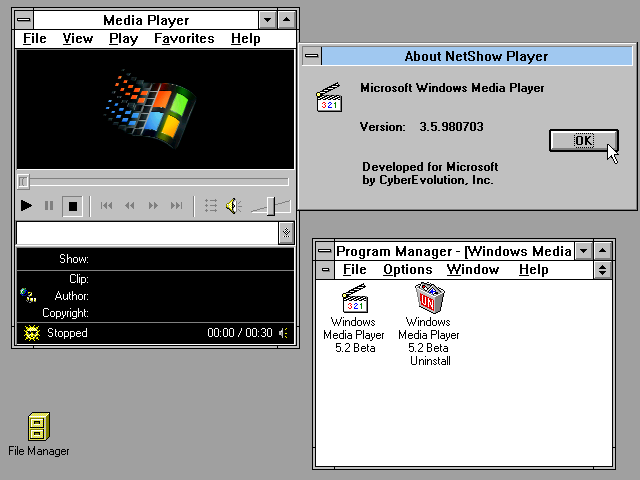Fast forward the media clip
The width and height of the screenshot is (640, 480).
point(153,206)
